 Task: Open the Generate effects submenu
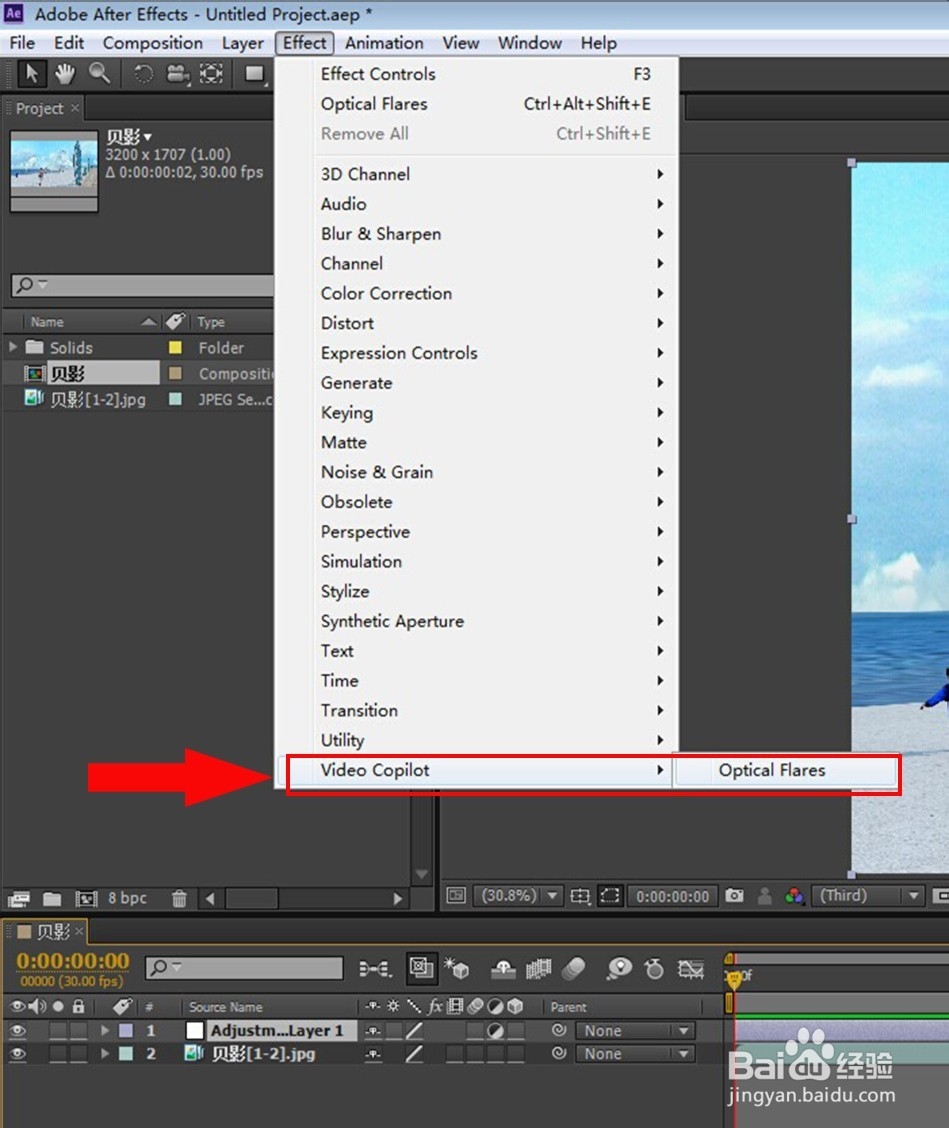point(491,383)
